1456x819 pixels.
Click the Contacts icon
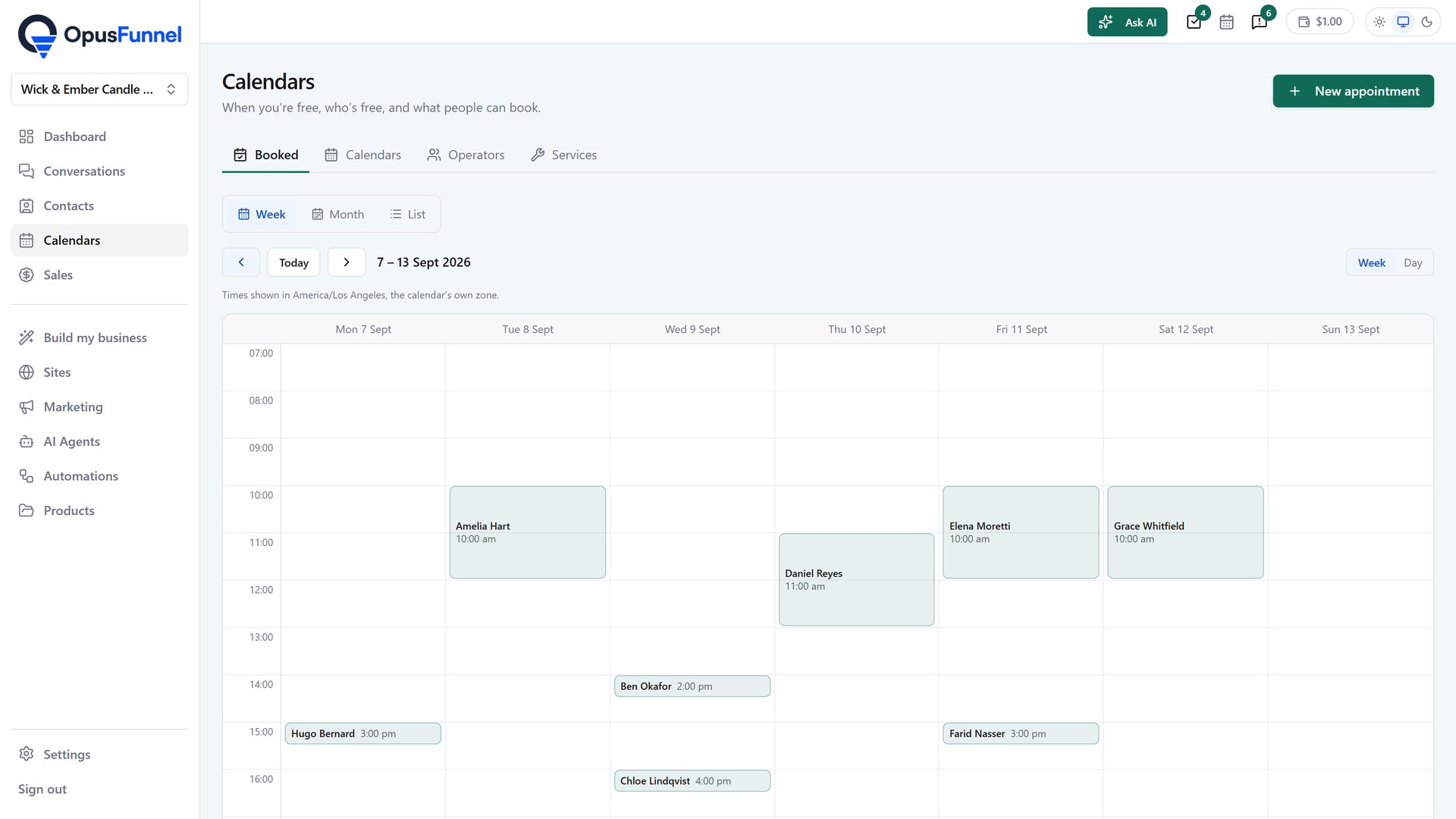point(27,206)
